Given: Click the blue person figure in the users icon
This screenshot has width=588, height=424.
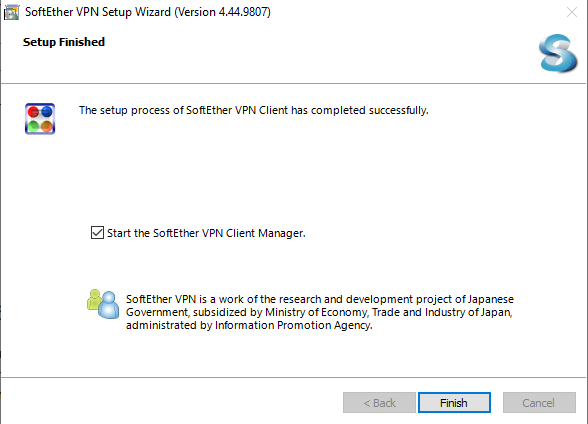Looking at the screenshot, I should point(109,305).
